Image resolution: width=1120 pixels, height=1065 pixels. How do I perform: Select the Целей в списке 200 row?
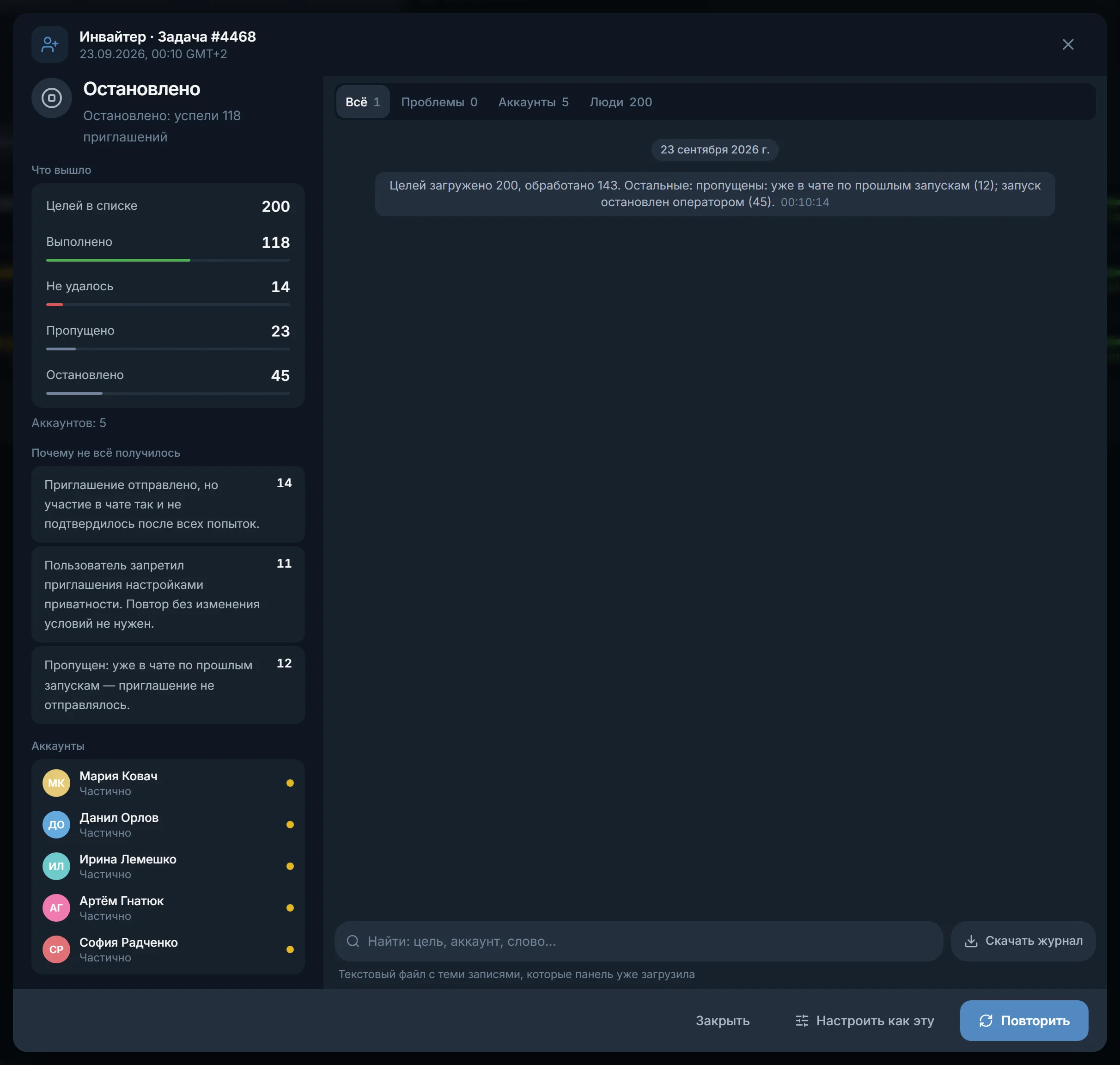click(168, 206)
